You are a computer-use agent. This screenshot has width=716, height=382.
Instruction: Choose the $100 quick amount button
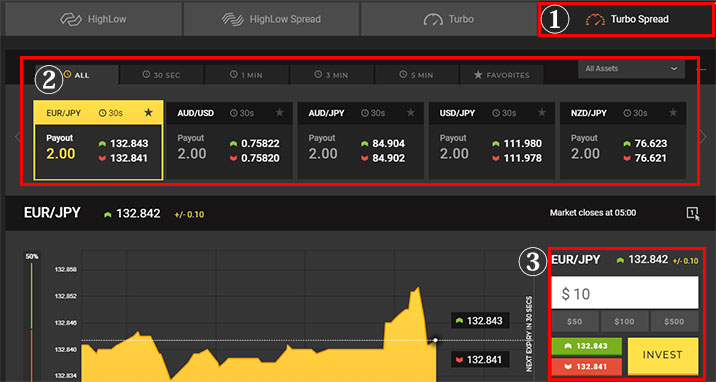point(624,322)
